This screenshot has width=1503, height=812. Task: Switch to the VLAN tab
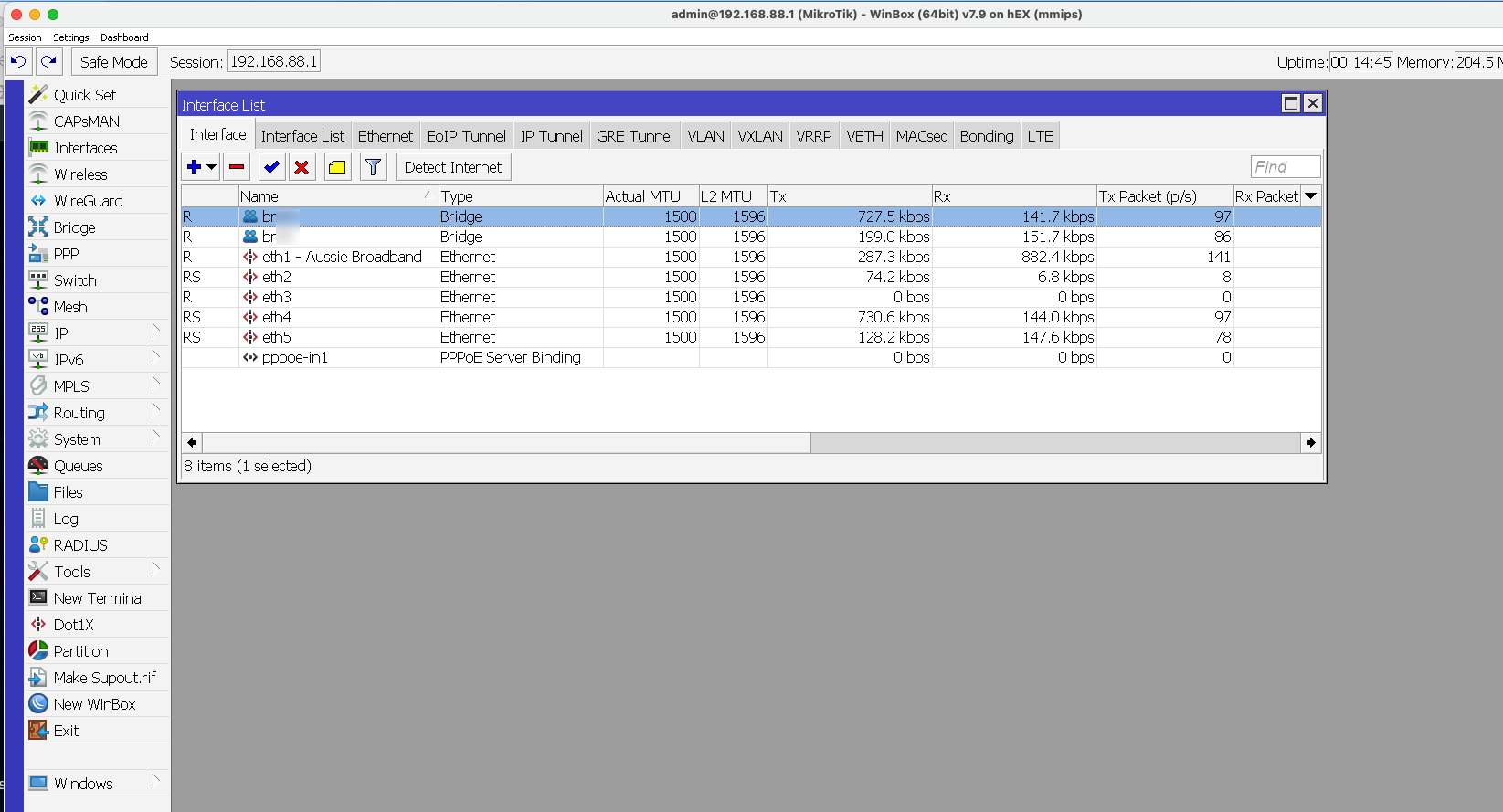705,136
